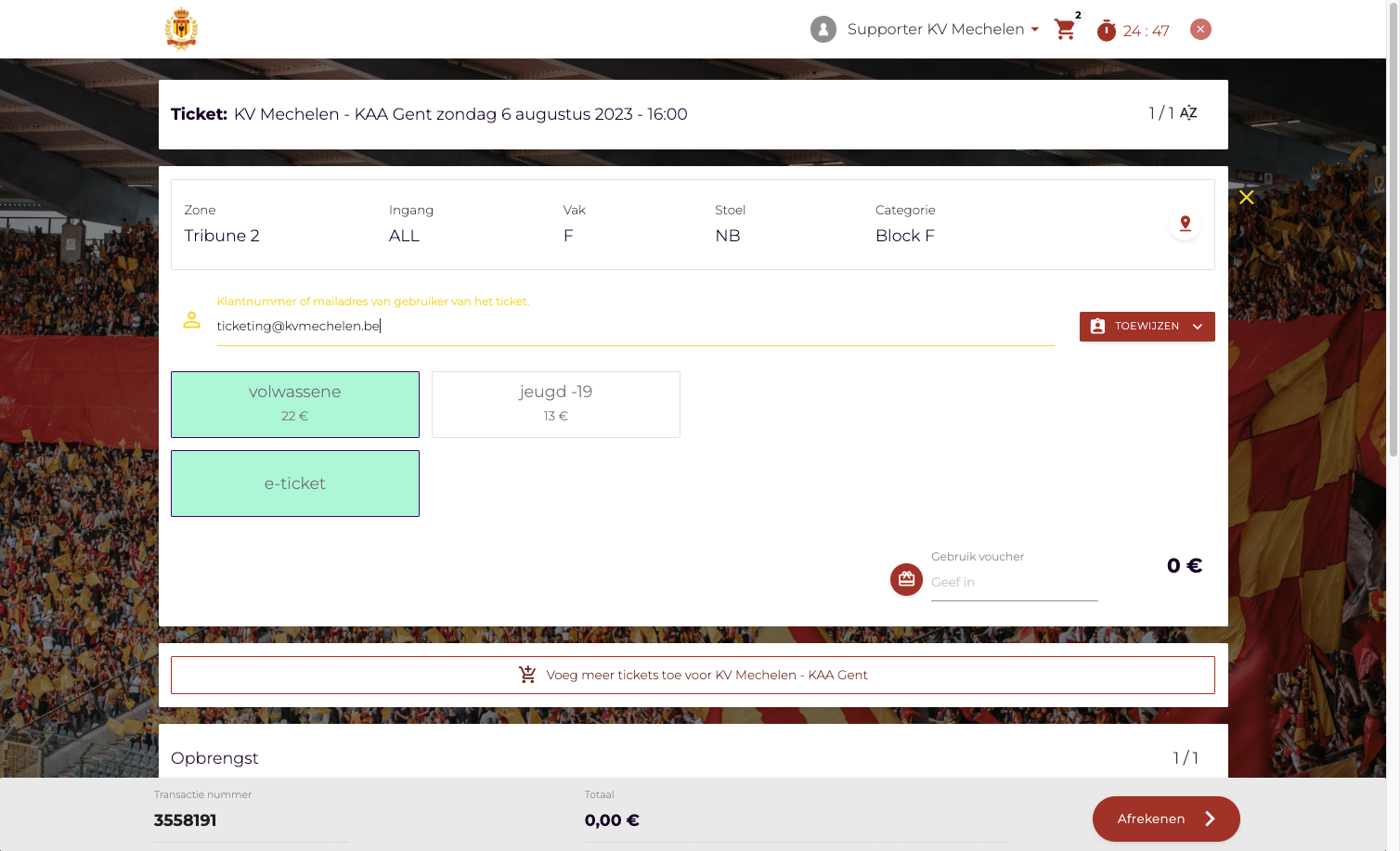Choose the e-ticket delivery option
Screen dimensions: 1400x851
click(295, 484)
